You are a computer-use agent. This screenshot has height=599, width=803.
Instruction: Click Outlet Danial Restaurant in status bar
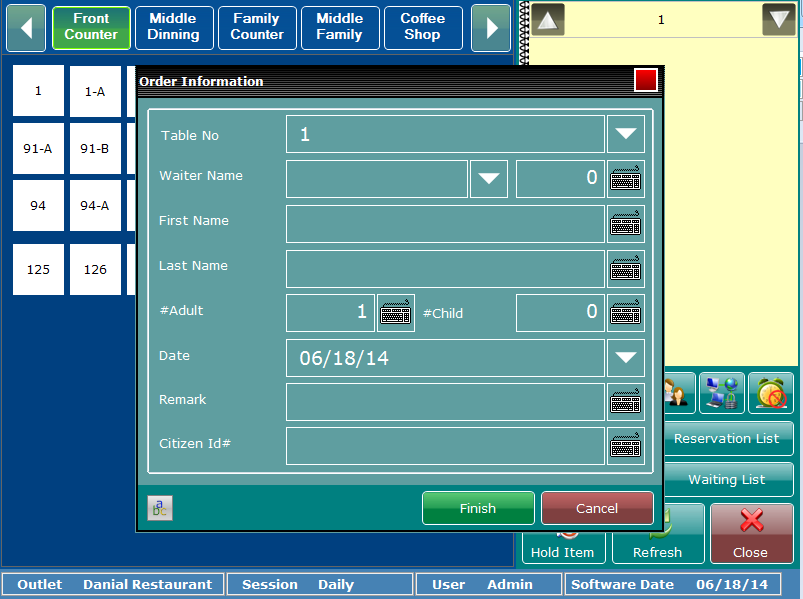pos(113,584)
